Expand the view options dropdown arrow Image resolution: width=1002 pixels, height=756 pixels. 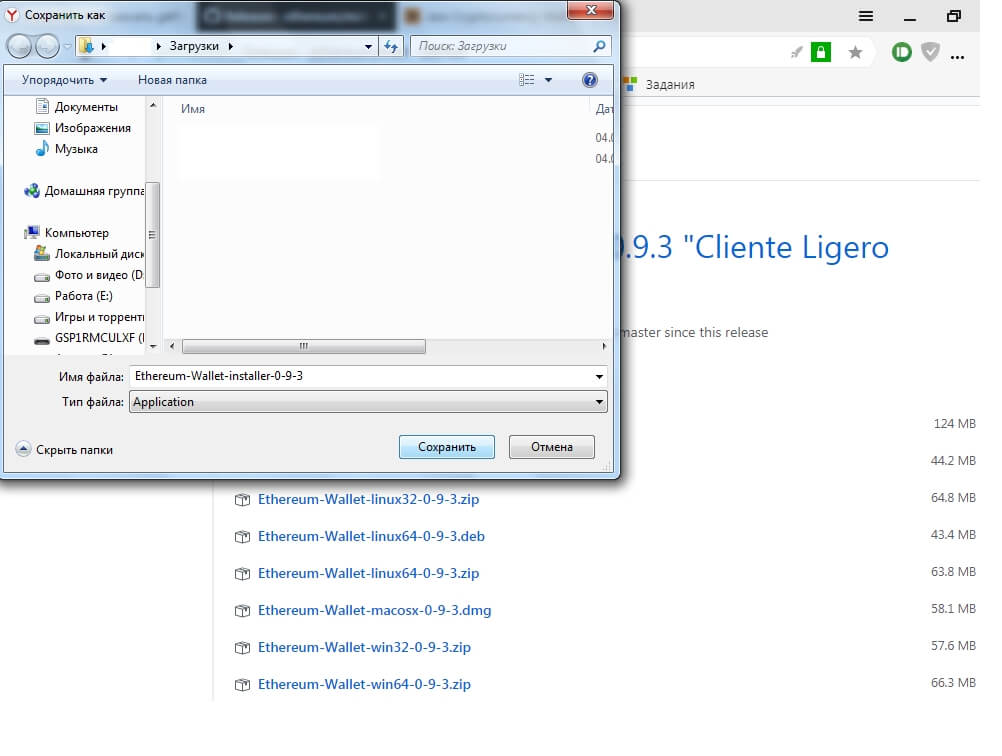tap(548, 80)
